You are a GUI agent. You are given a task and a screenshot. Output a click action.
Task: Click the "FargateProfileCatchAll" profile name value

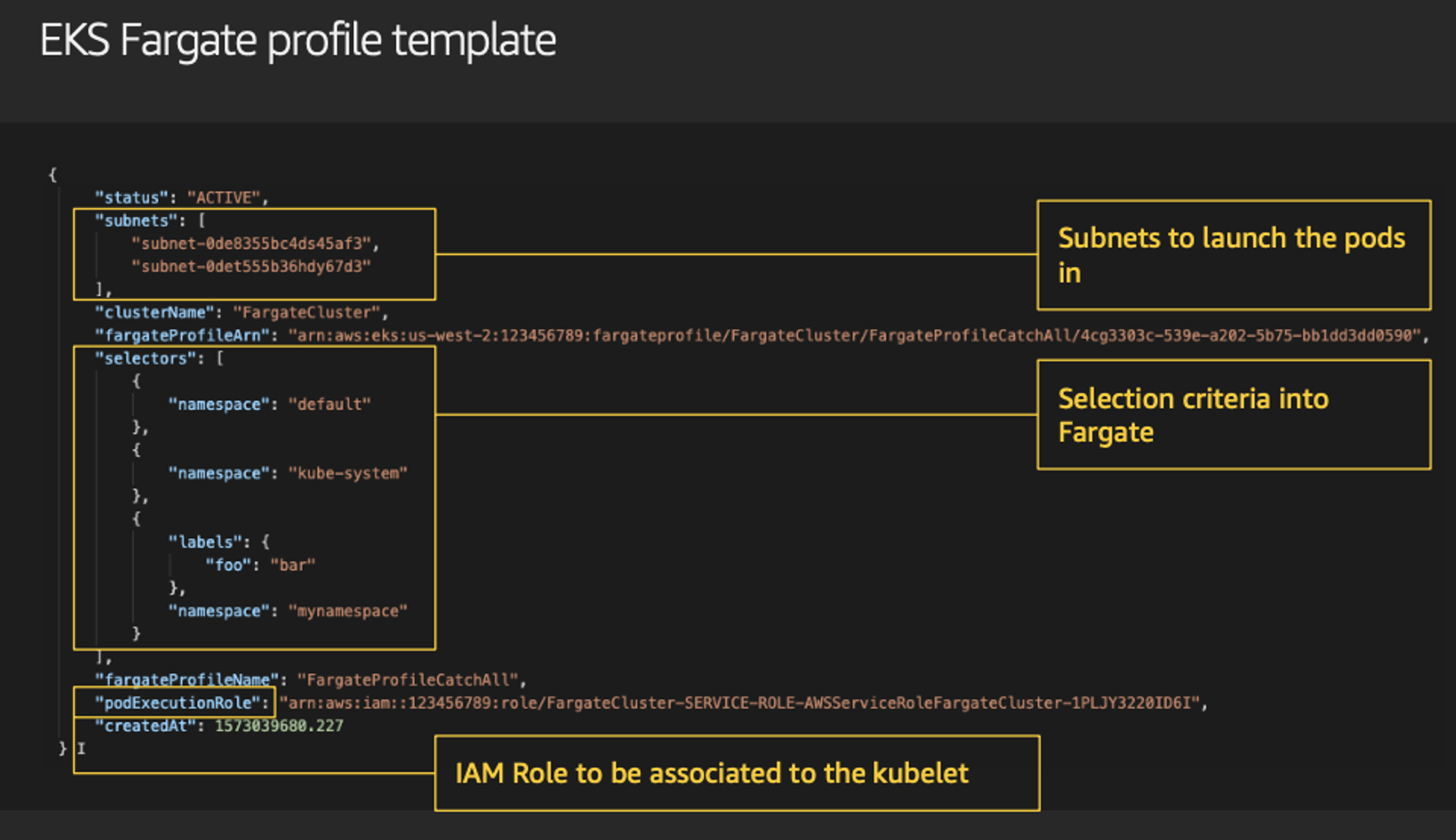(408, 680)
